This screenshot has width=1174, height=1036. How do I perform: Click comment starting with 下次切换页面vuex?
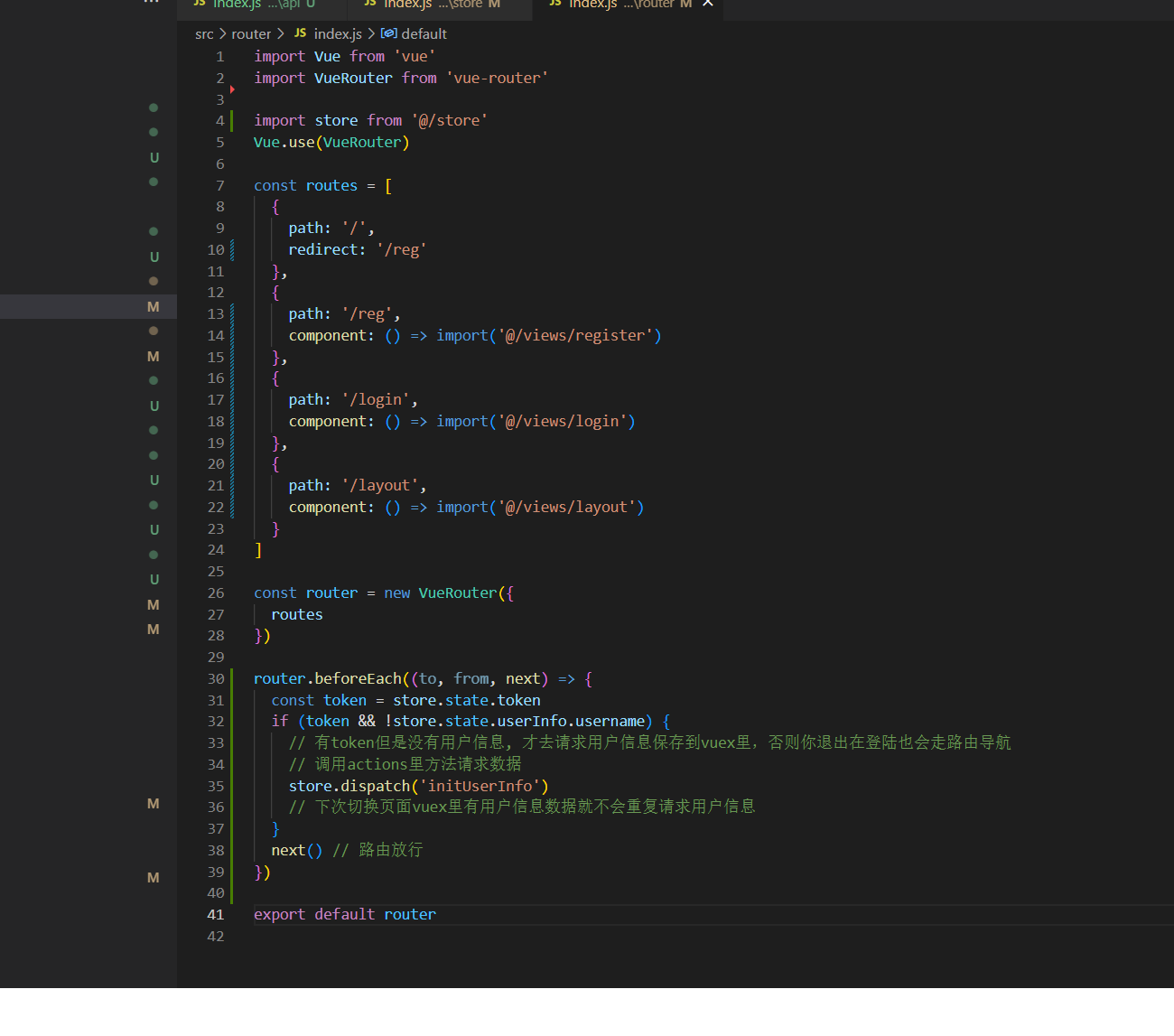[x=522, y=807]
